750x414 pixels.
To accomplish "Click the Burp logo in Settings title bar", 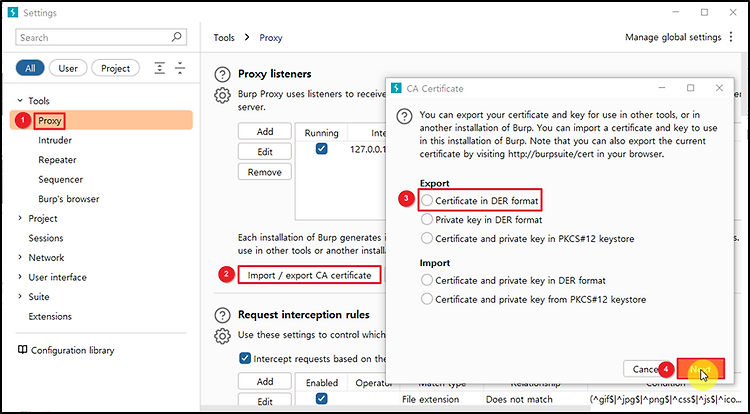I will (x=13, y=12).
